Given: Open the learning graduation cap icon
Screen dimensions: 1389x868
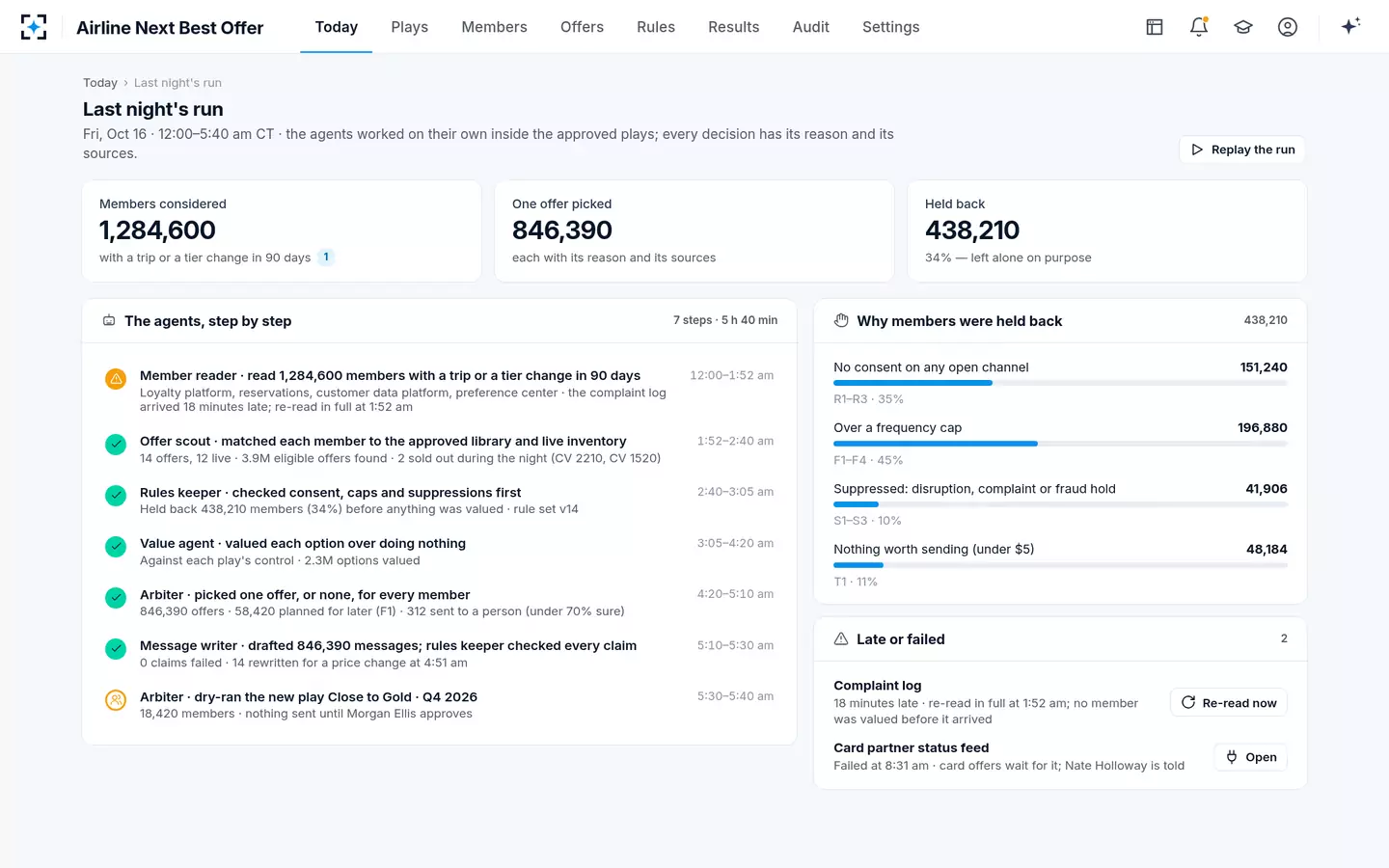Looking at the screenshot, I should (1243, 27).
